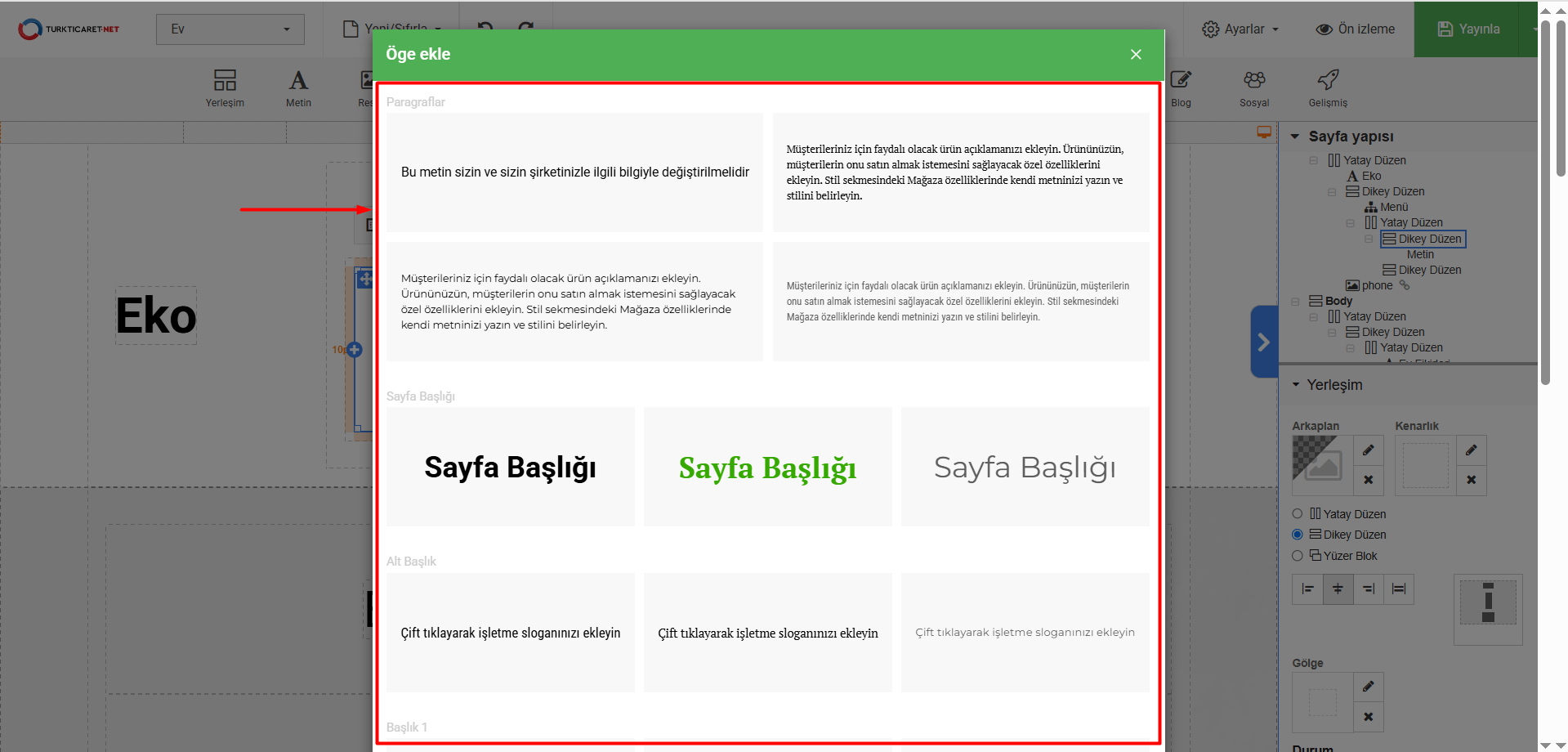Select the Metin text tool

pyautogui.click(x=298, y=88)
